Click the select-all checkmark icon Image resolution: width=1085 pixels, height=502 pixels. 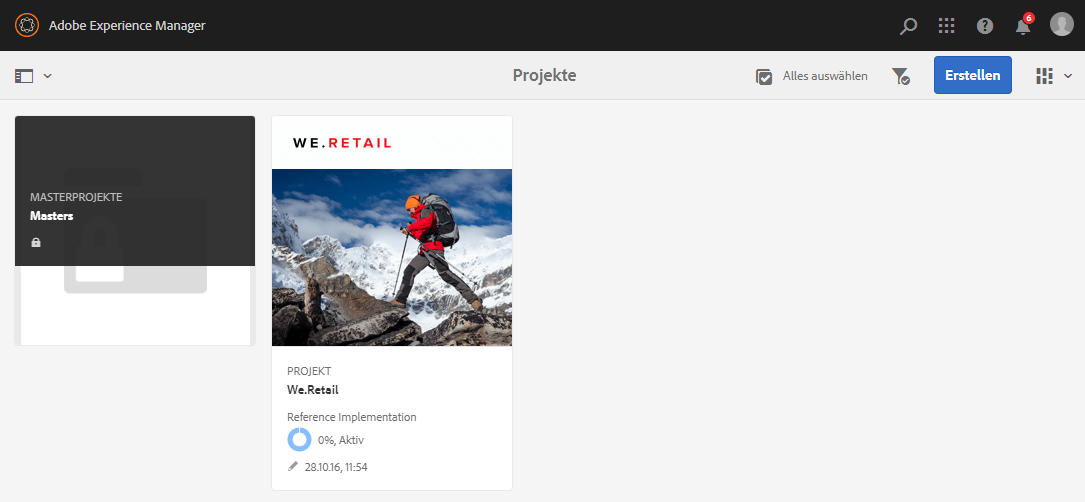point(764,76)
